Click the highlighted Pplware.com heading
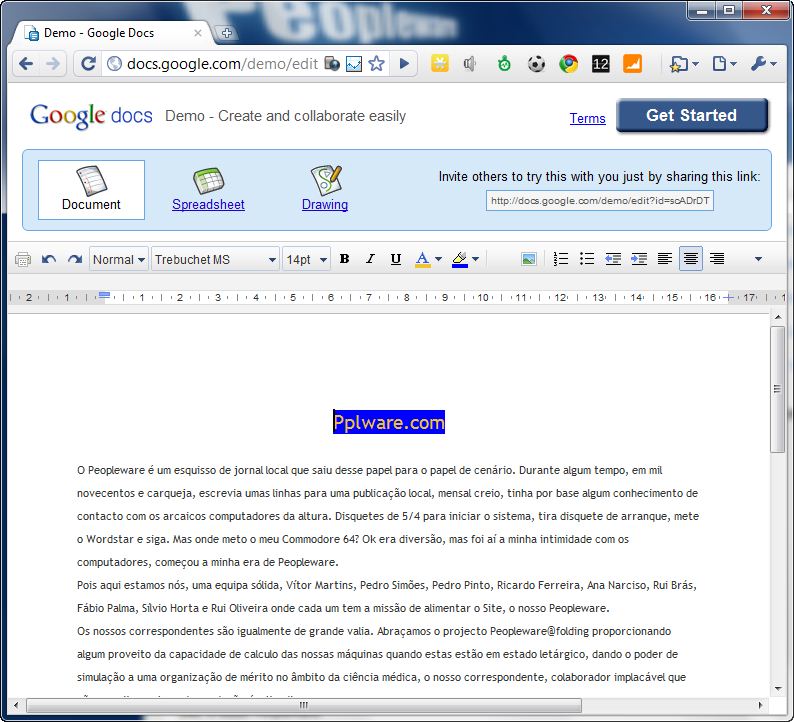 click(389, 422)
